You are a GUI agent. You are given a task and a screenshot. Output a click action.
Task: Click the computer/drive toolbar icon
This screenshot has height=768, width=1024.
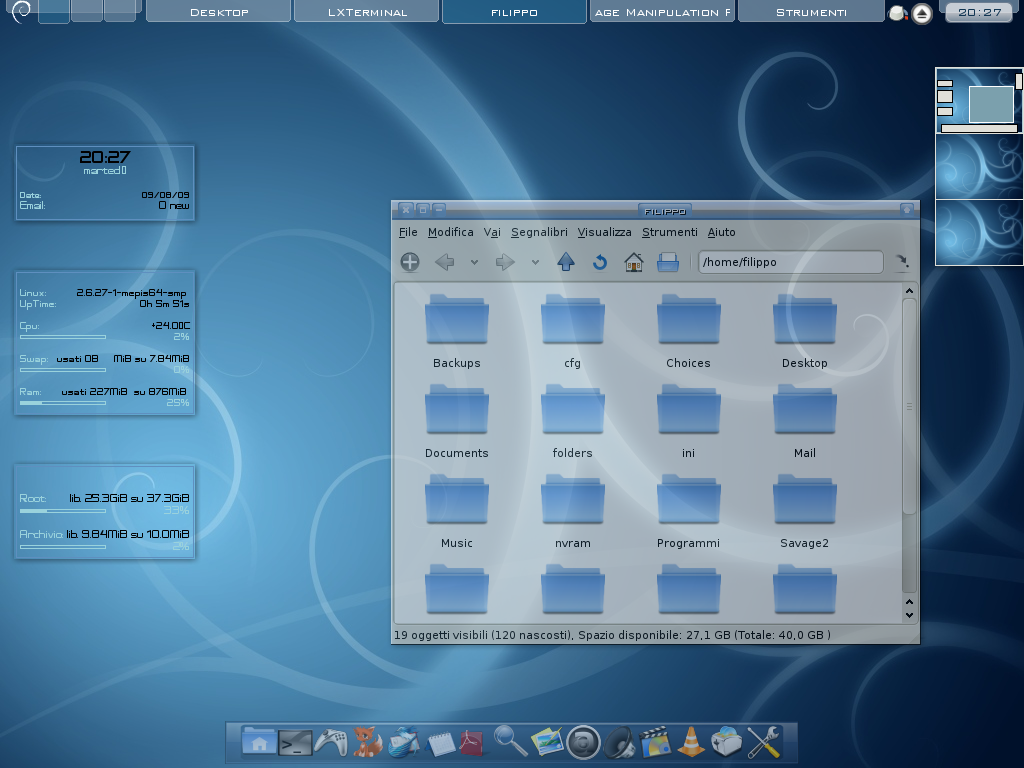(x=667, y=263)
